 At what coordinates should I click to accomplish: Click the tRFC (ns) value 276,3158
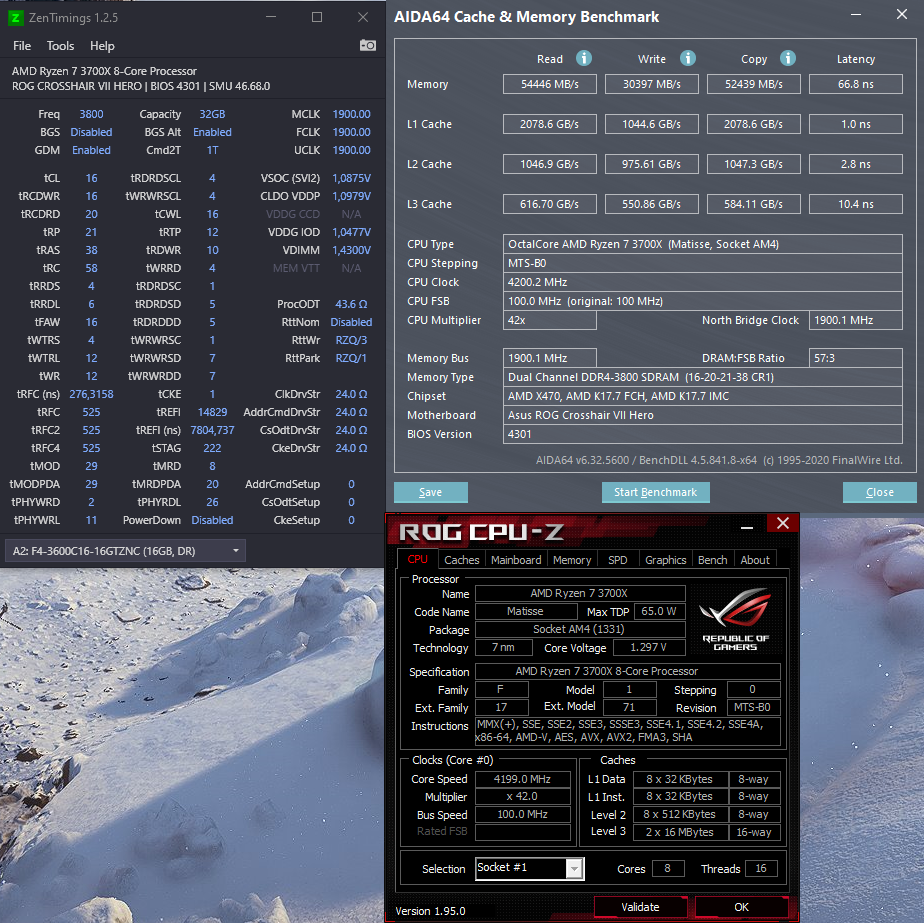91,394
